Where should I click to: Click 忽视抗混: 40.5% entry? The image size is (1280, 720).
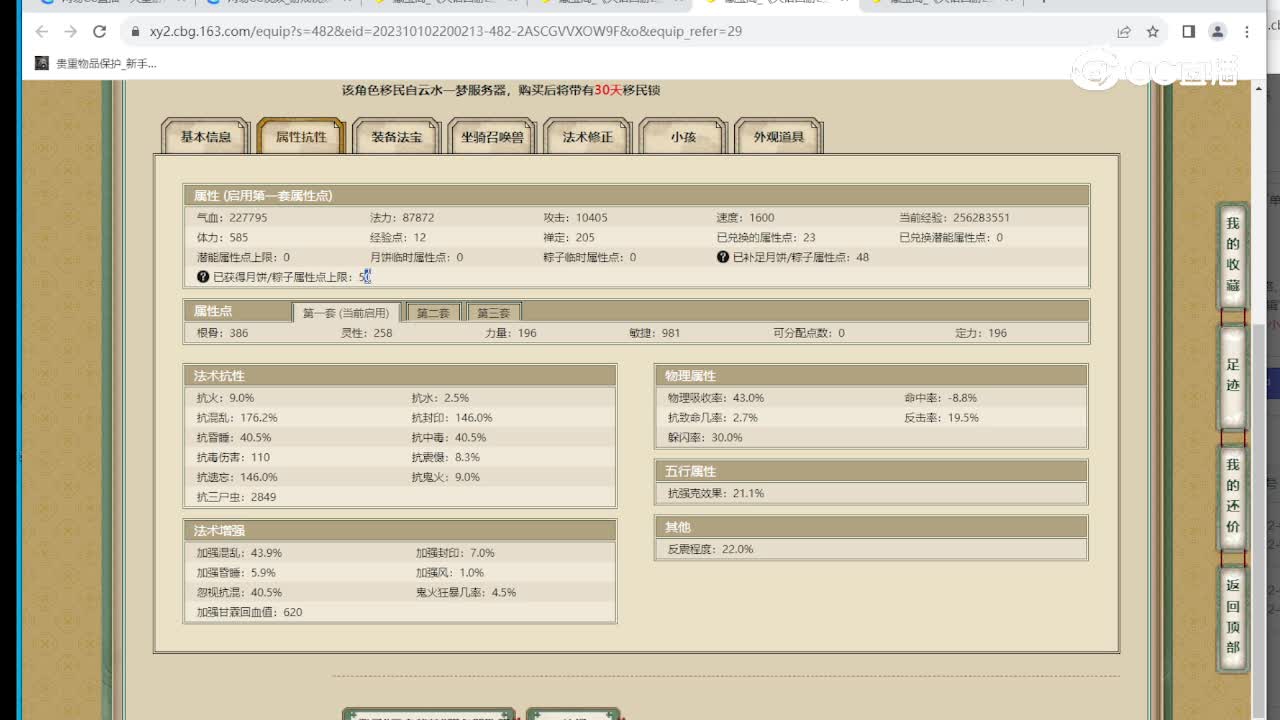[239, 592]
